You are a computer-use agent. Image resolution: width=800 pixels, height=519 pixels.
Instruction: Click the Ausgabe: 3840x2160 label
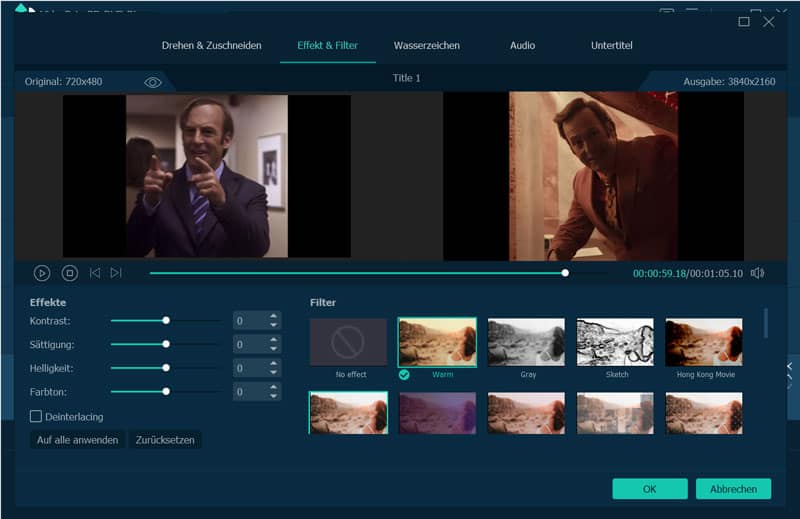tap(729, 82)
